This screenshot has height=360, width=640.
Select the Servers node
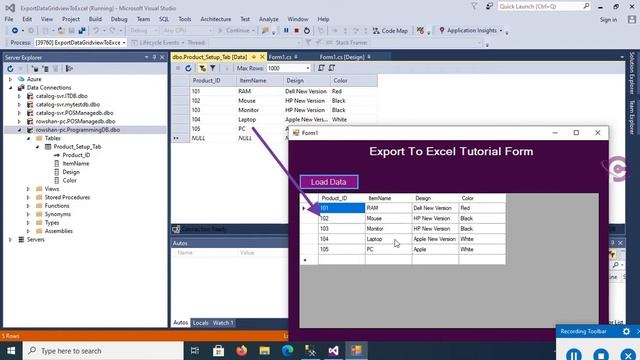point(36,240)
